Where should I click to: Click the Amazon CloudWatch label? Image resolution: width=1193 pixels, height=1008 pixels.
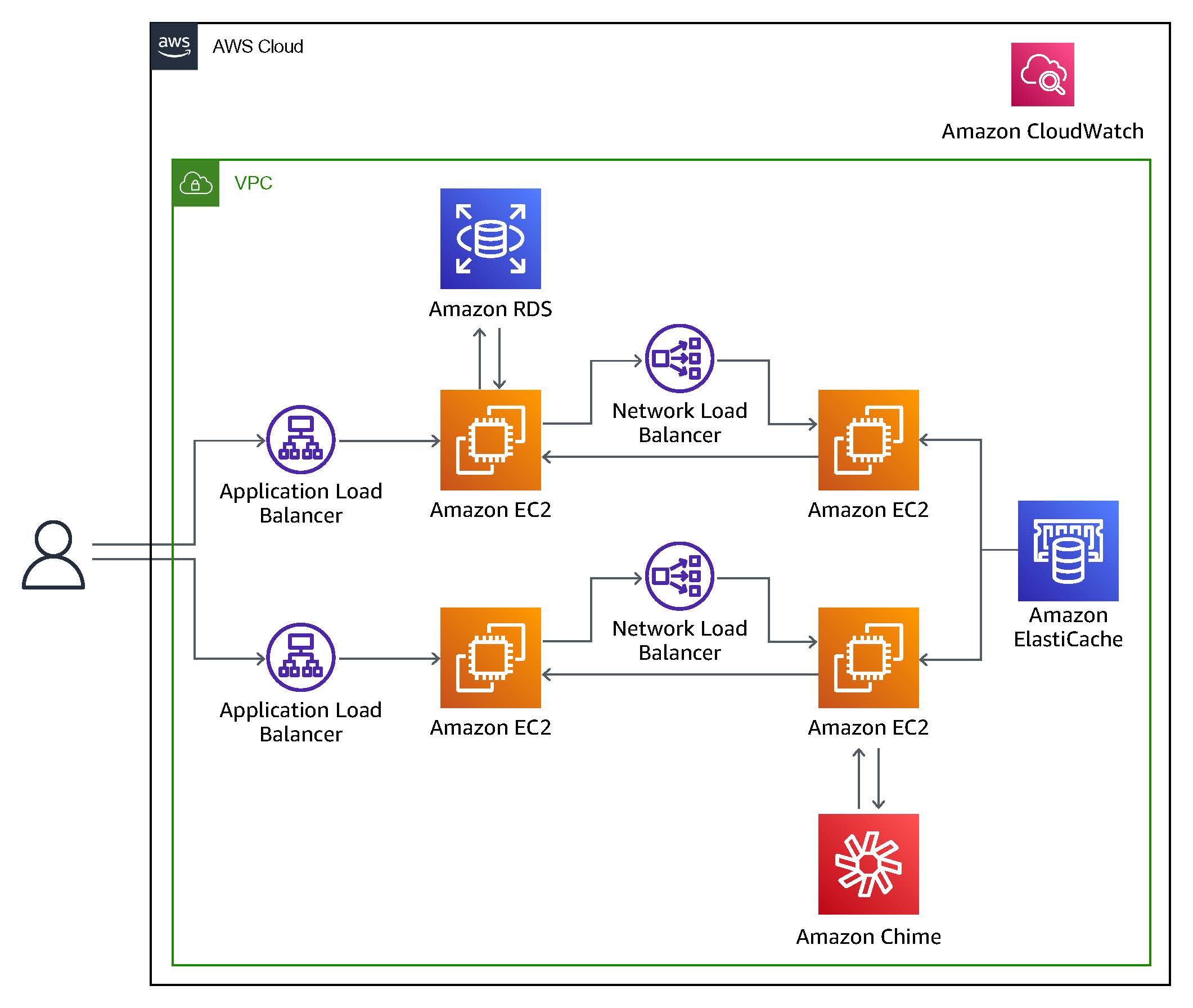(x=1043, y=132)
